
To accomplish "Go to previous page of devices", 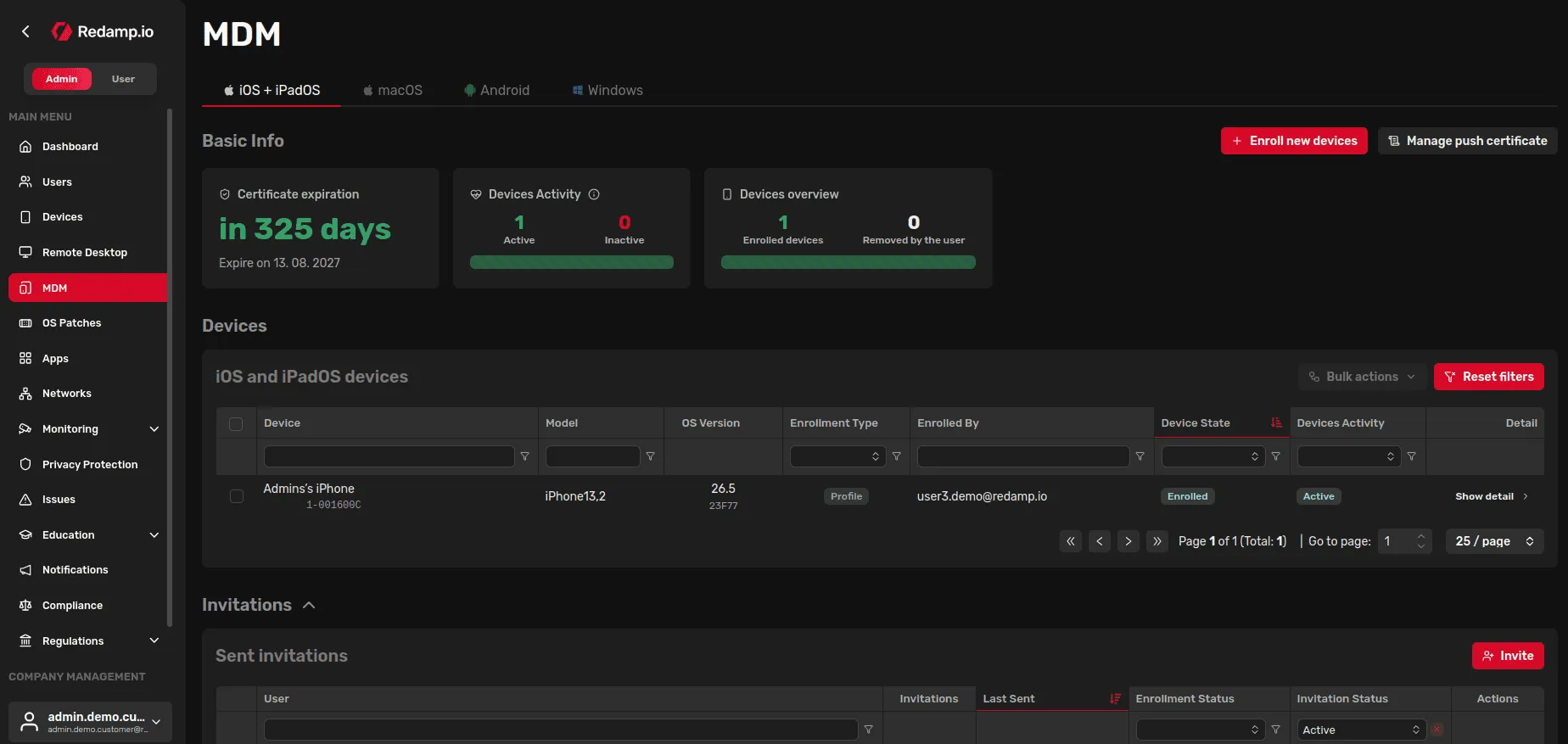I will pyautogui.click(x=1100, y=541).
